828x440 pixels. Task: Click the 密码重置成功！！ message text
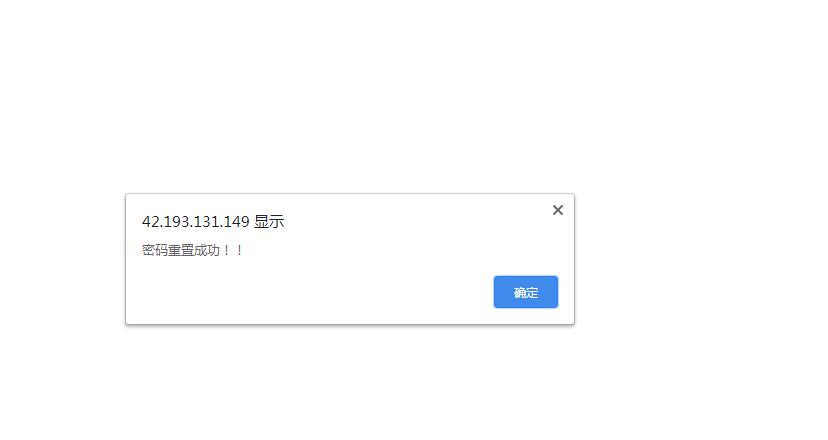pyautogui.click(x=192, y=250)
